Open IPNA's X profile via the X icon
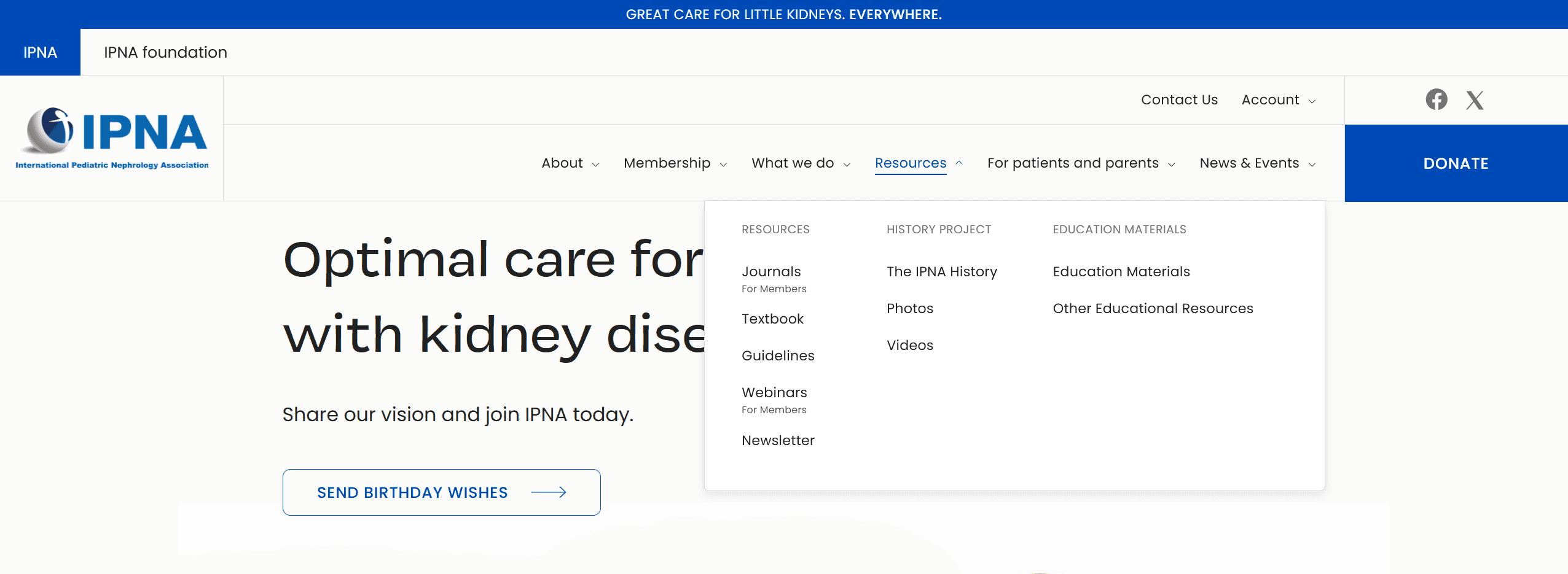Image resolution: width=1568 pixels, height=574 pixels. pyautogui.click(x=1474, y=99)
